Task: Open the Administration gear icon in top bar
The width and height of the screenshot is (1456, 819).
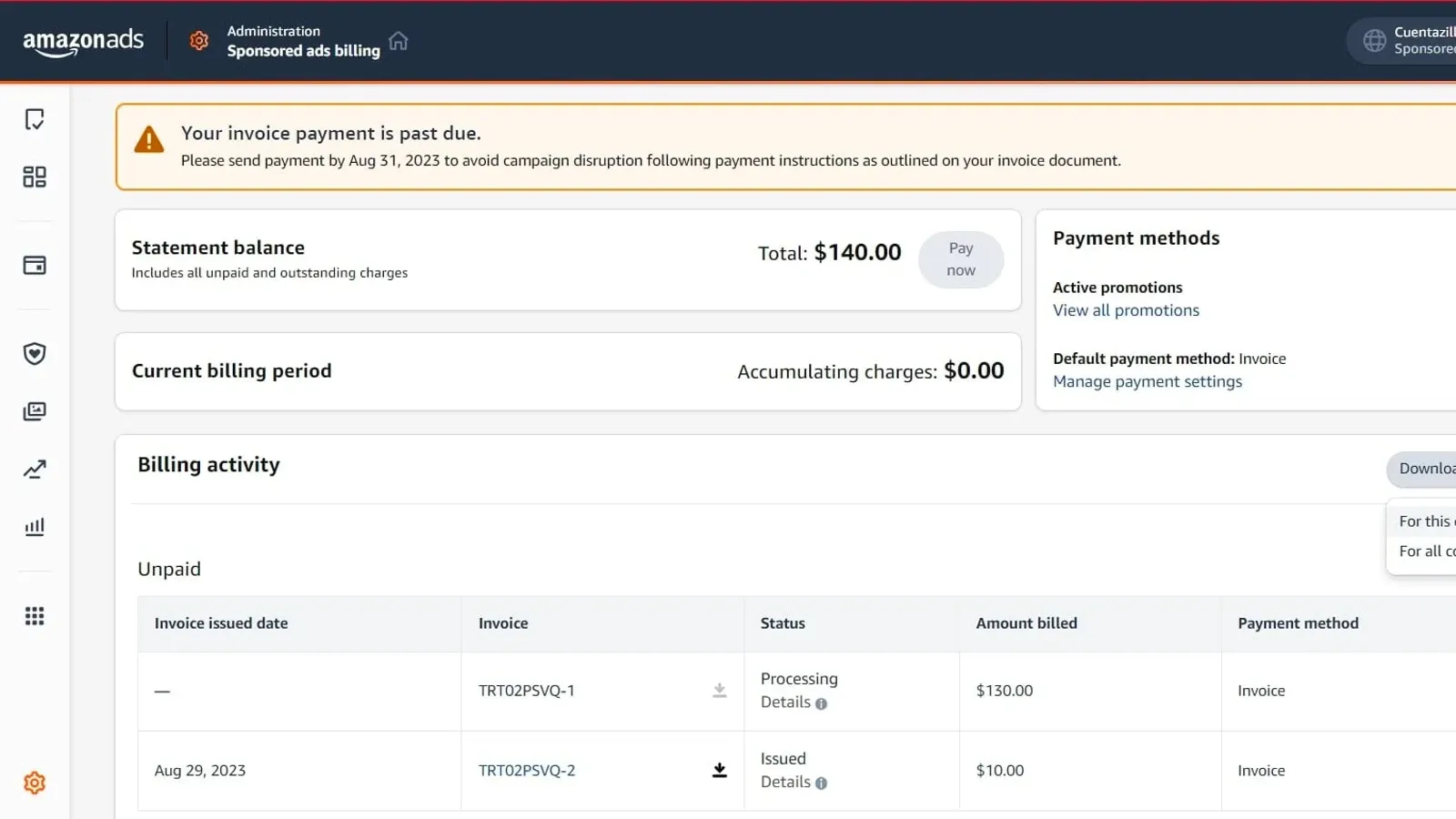Action: (198, 40)
